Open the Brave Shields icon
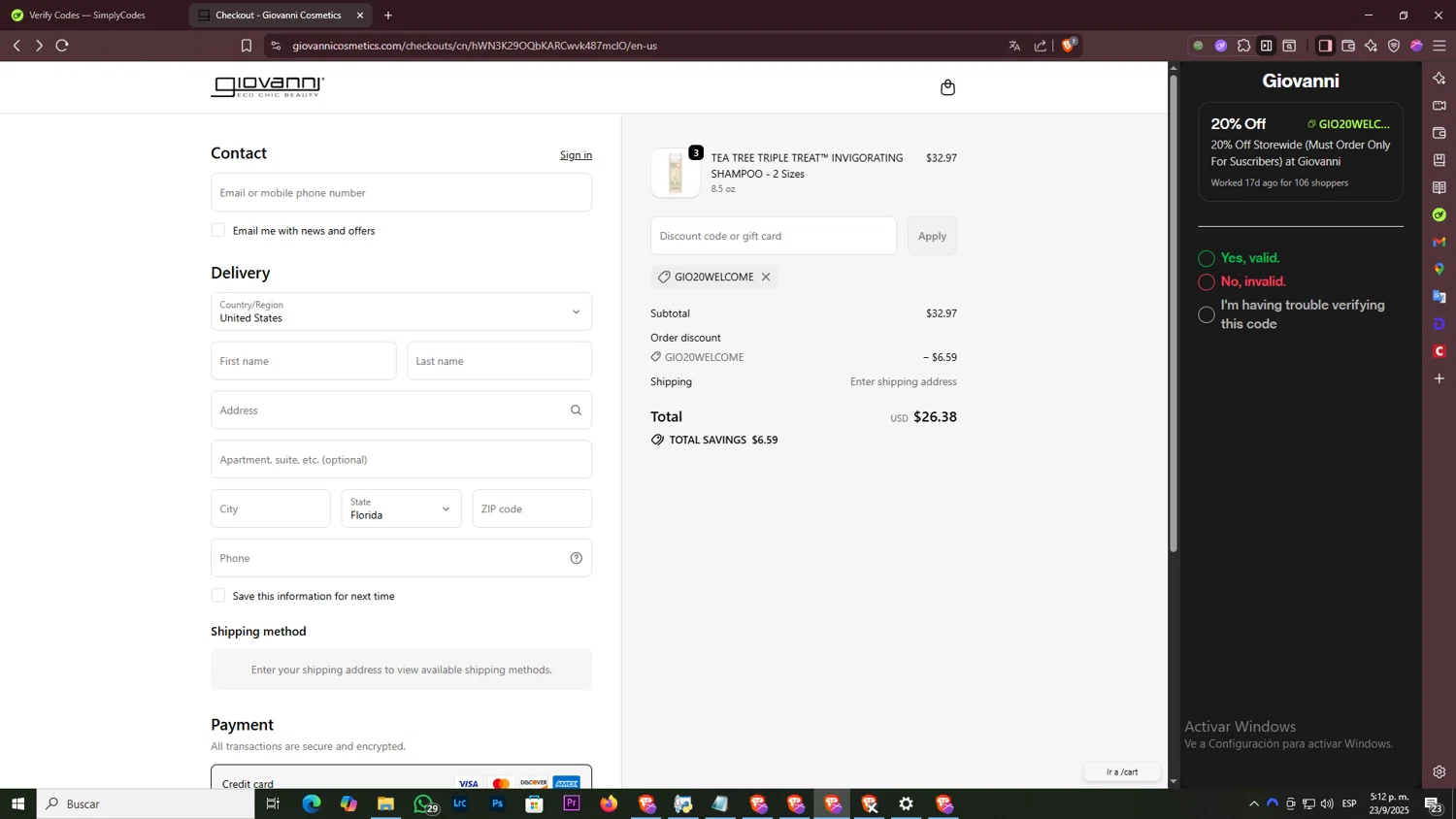This screenshot has width=1456, height=819. pyautogui.click(x=1069, y=45)
